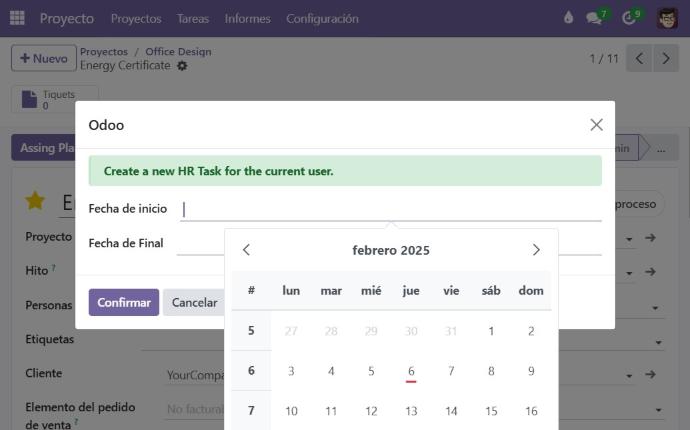Viewport: 690px width, 430px height.
Task: Select February 1 in calendar
Action: [491, 331]
